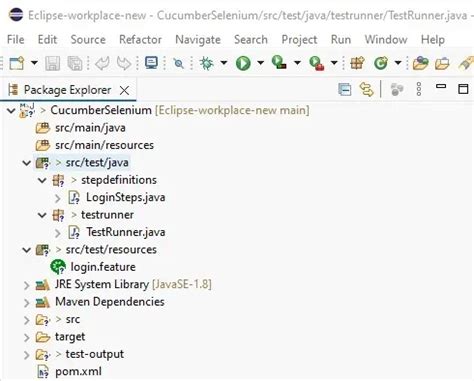
Task: Select the pom.xml file
Action: (x=78, y=371)
